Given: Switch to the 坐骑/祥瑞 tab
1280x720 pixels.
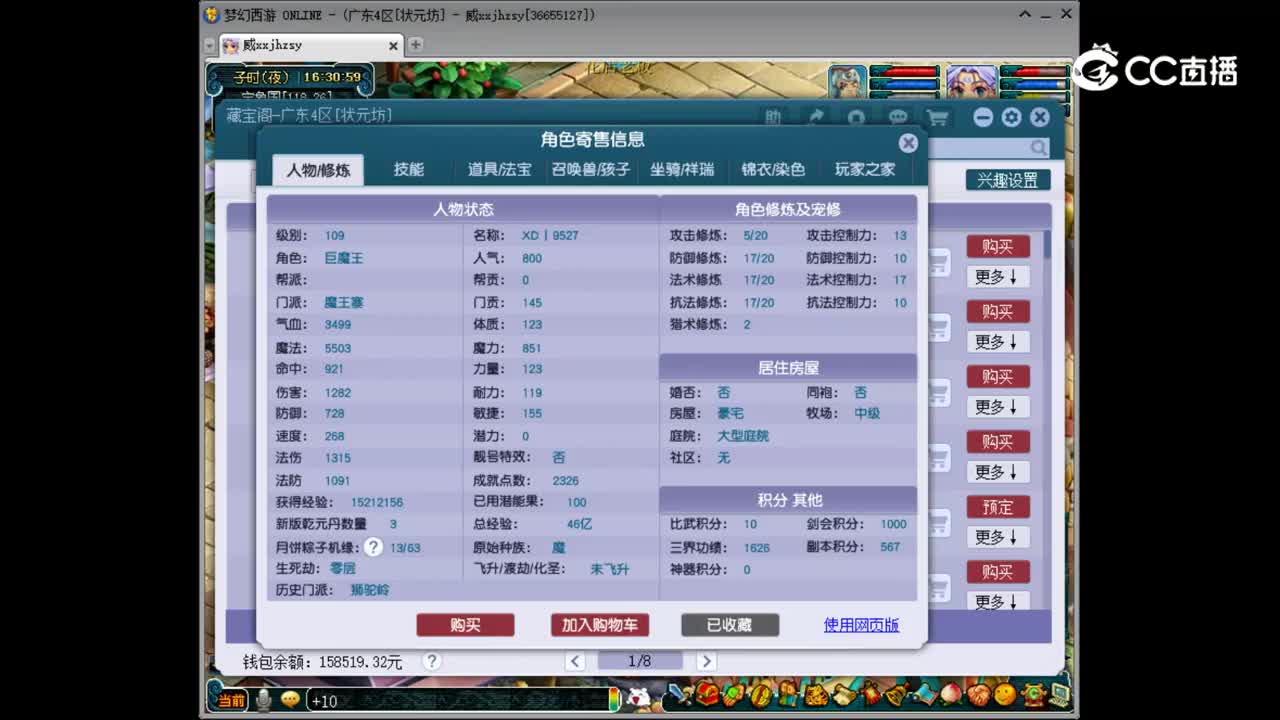Looking at the screenshot, I should tap(682, 170).
